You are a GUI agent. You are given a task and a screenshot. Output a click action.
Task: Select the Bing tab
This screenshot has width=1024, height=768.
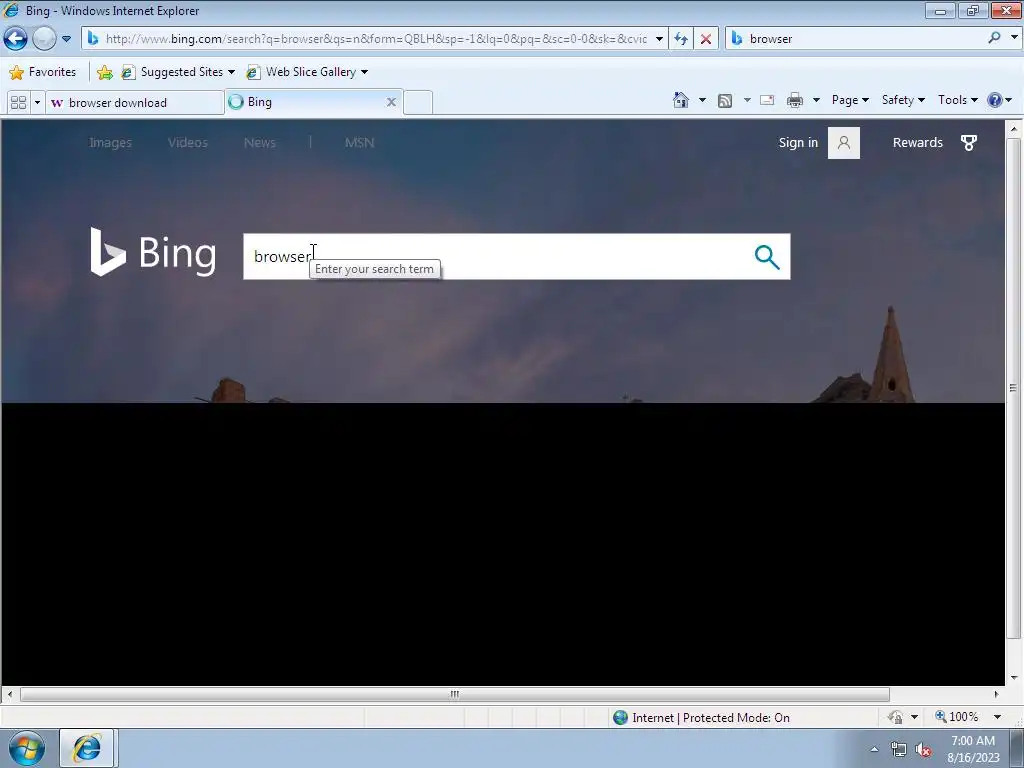[307, 102]
